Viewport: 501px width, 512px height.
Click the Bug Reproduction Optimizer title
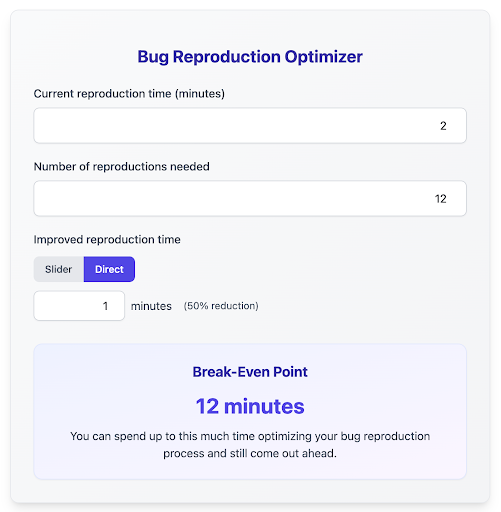point(250,57)
